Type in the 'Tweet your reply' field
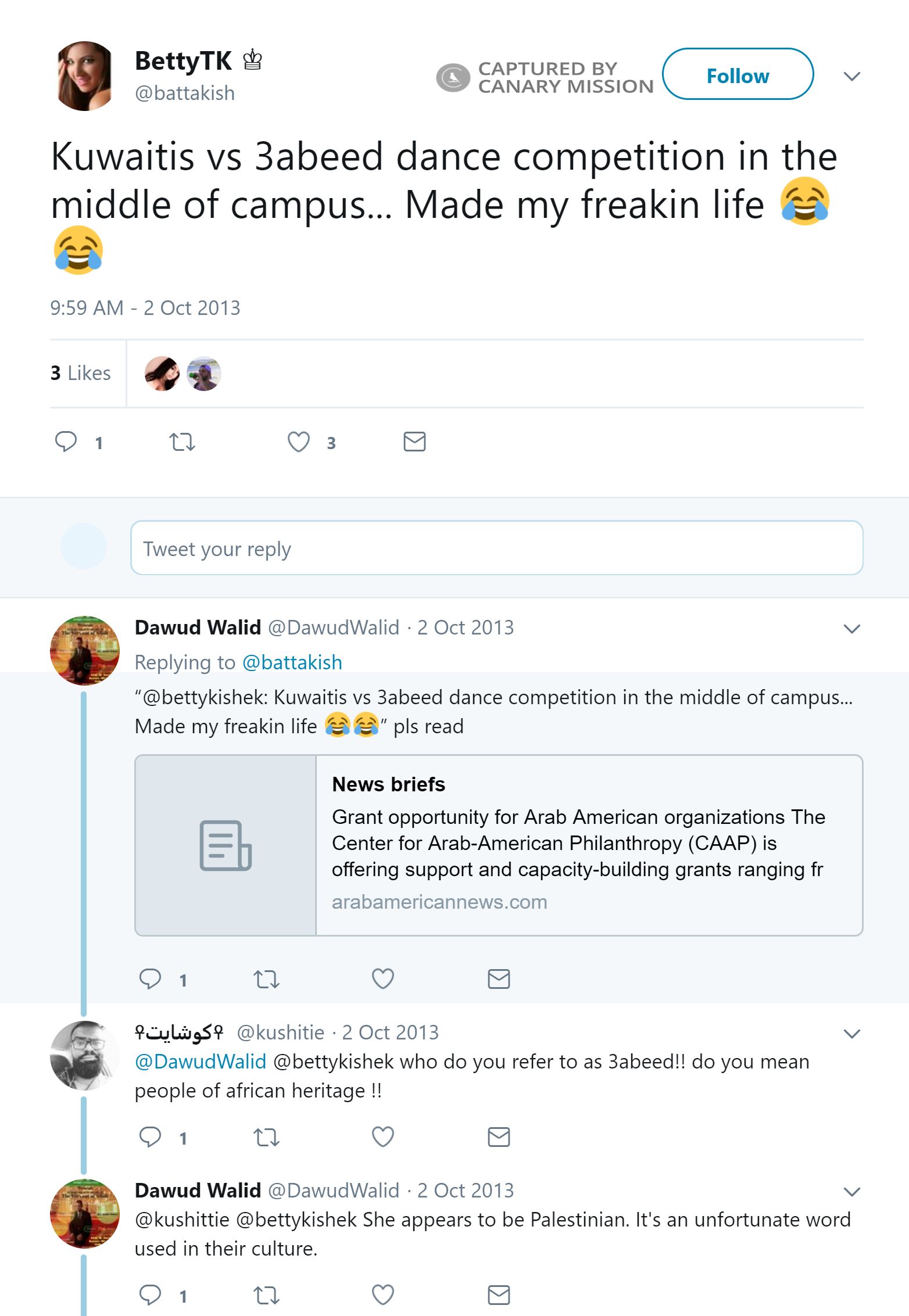The width and height of the screenshot is (909, 1316). pos(496,548)
